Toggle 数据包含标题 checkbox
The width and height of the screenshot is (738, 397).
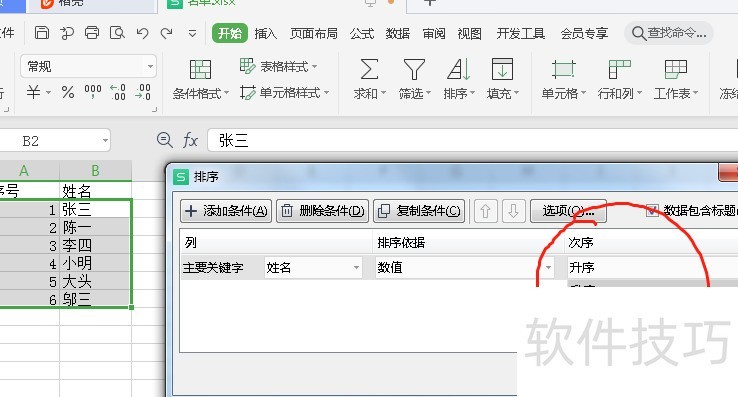[652, 210]
